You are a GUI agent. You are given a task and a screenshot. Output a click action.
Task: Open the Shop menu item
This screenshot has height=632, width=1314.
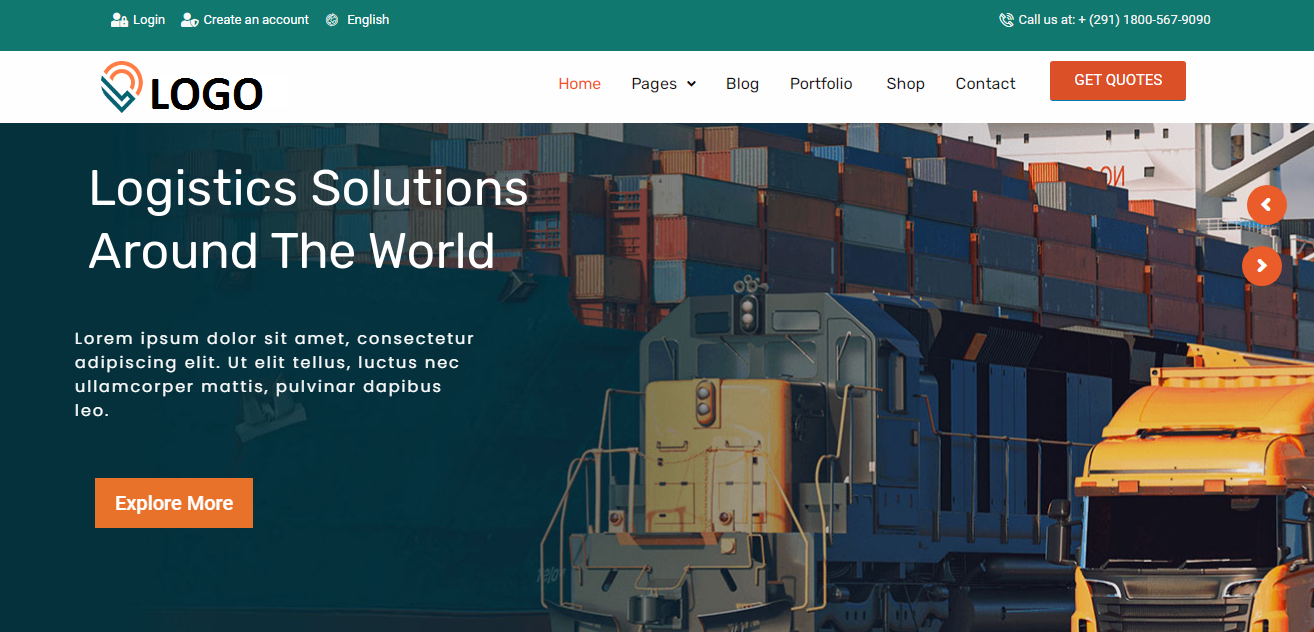click(x=905, y=84)
